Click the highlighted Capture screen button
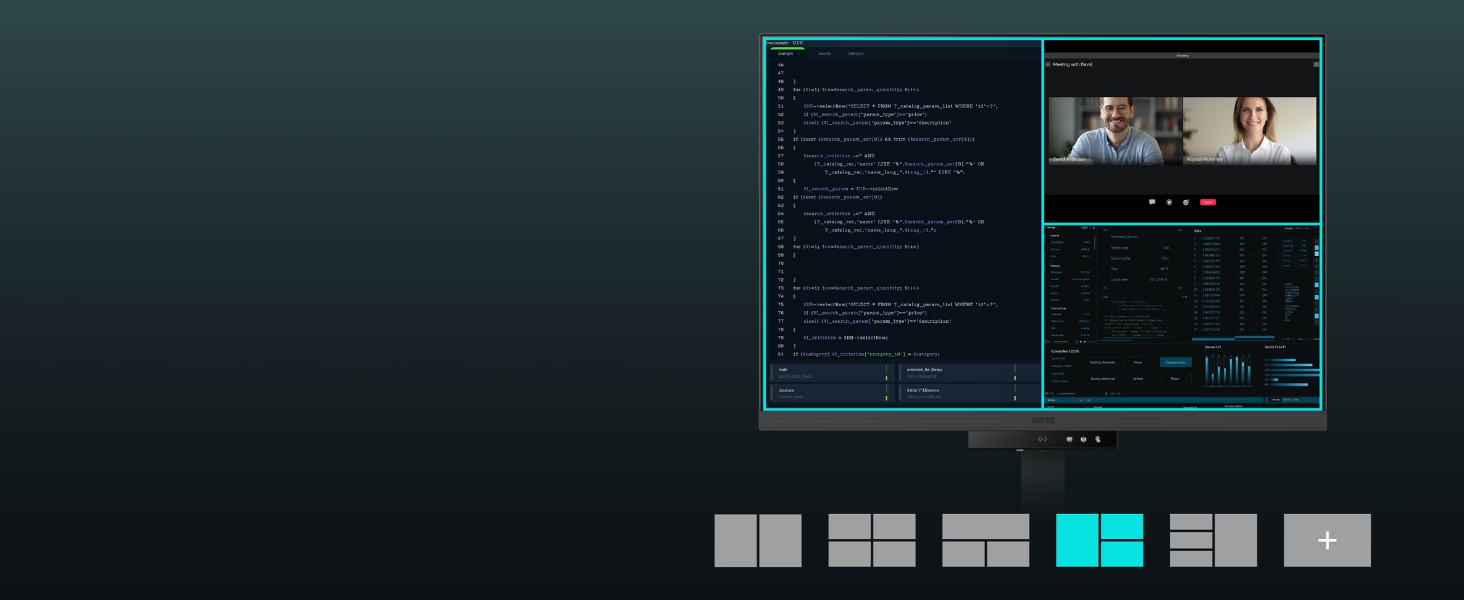Viewport: 1464px width, 600px height. 1176,362
